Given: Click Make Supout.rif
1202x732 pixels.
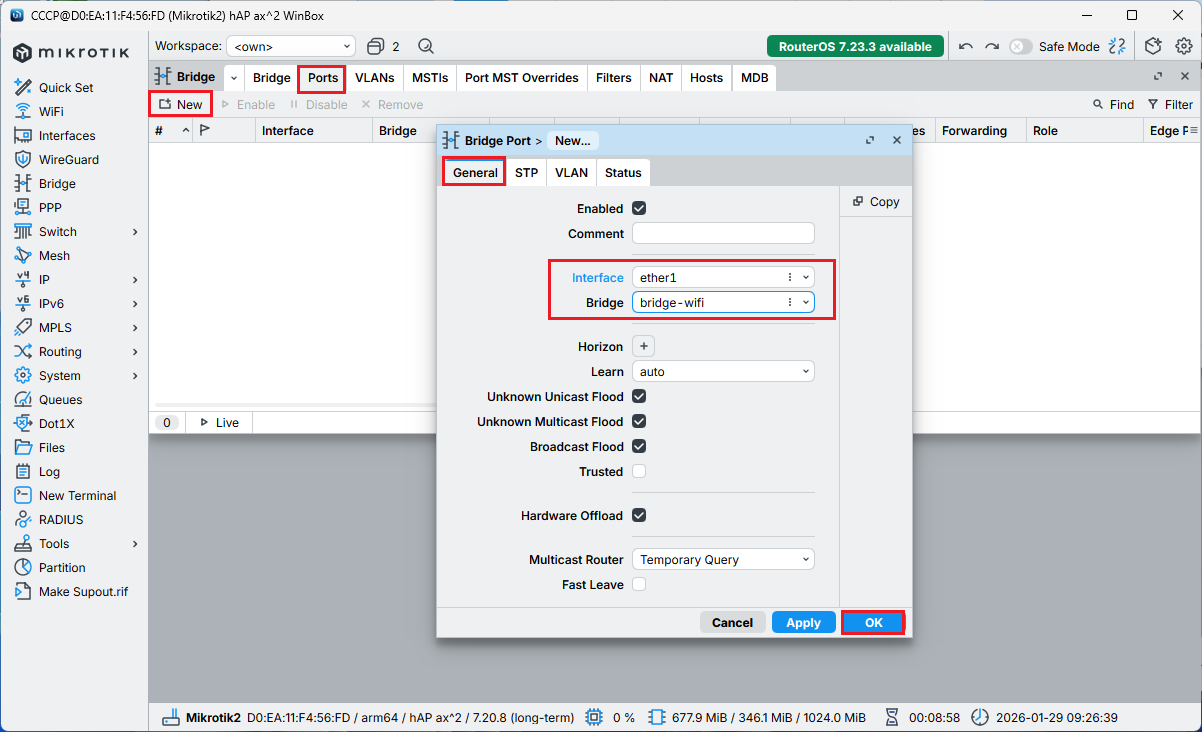Looking at the screenshot, I should click(x=83, y=591).
